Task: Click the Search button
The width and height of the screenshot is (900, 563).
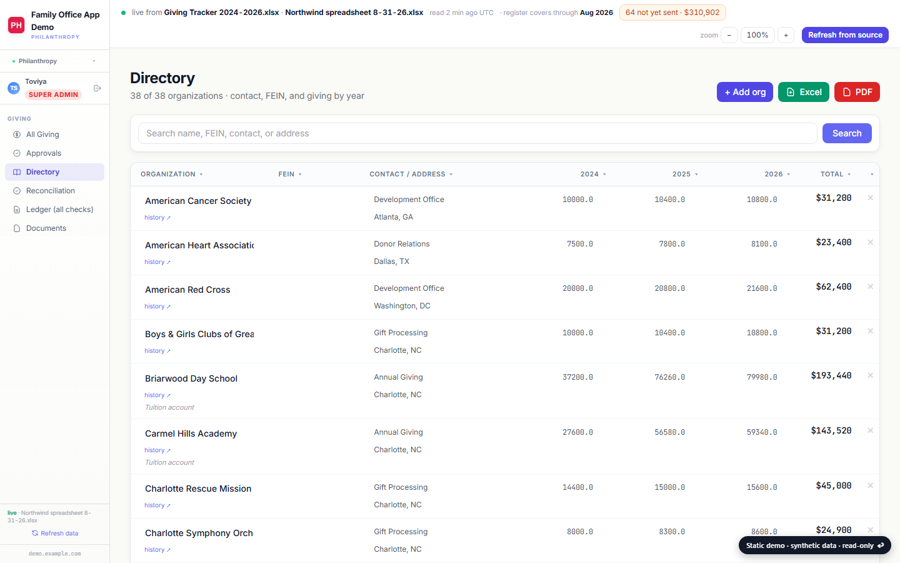Action: (x=847, y=133)
